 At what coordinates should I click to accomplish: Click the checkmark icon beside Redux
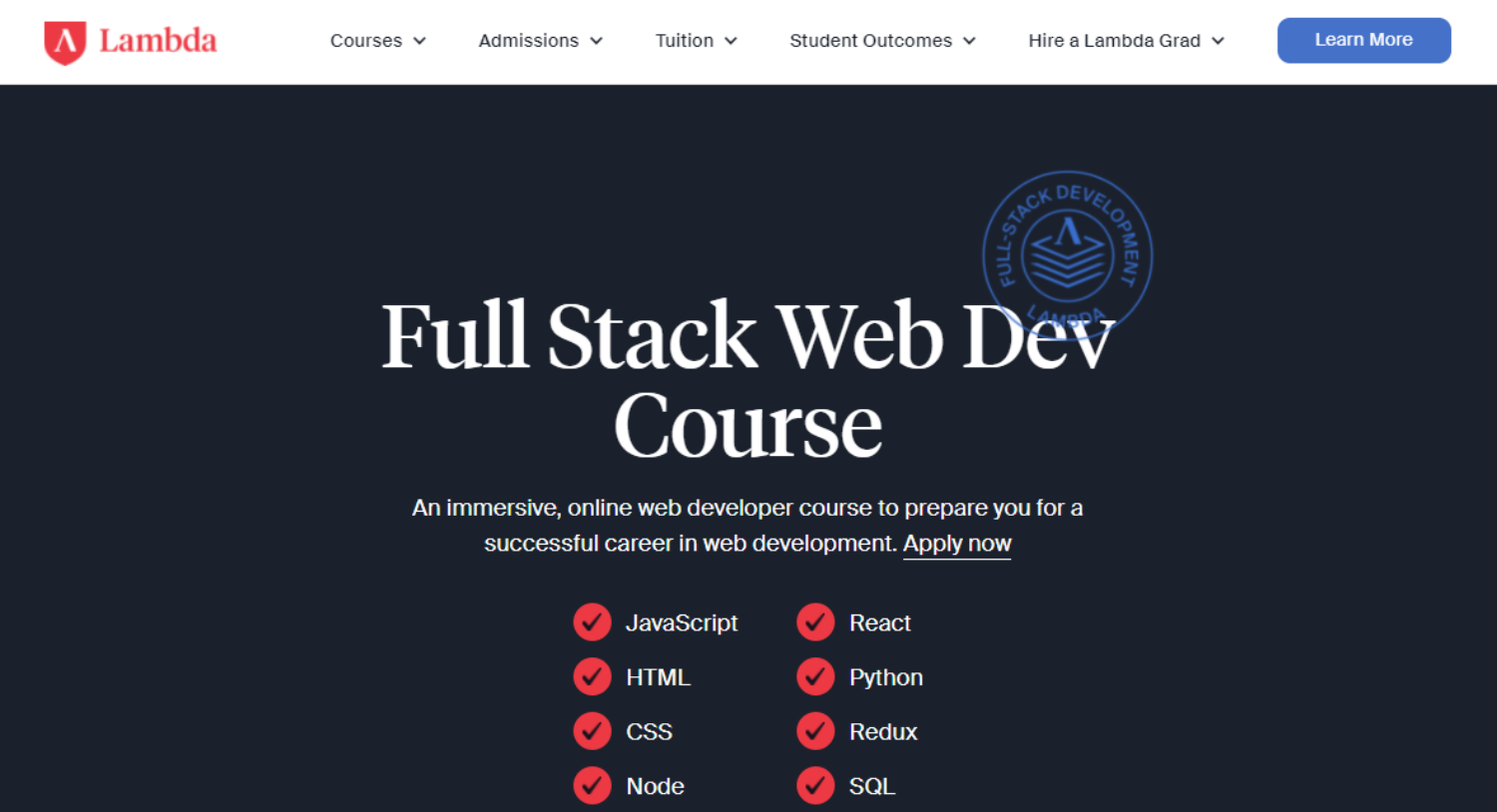point(815,730)
